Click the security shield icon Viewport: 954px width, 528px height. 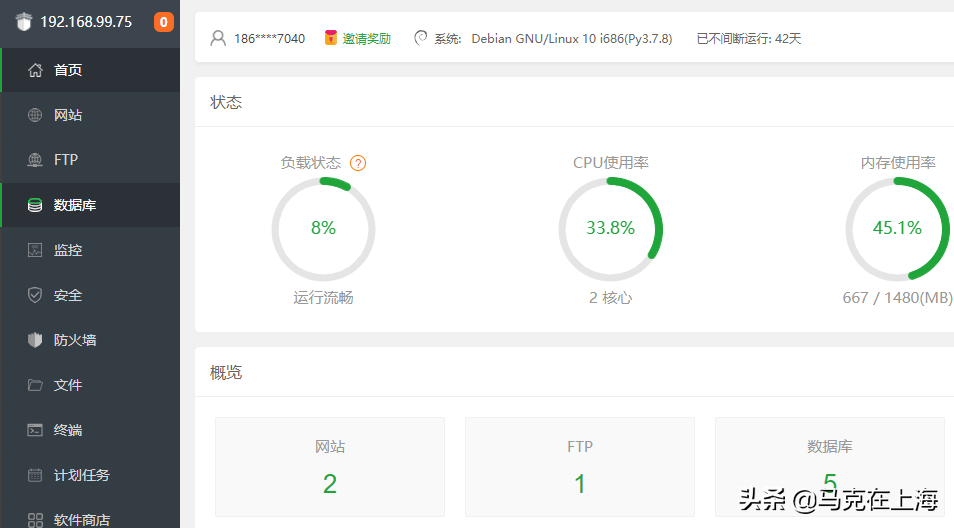36,295
